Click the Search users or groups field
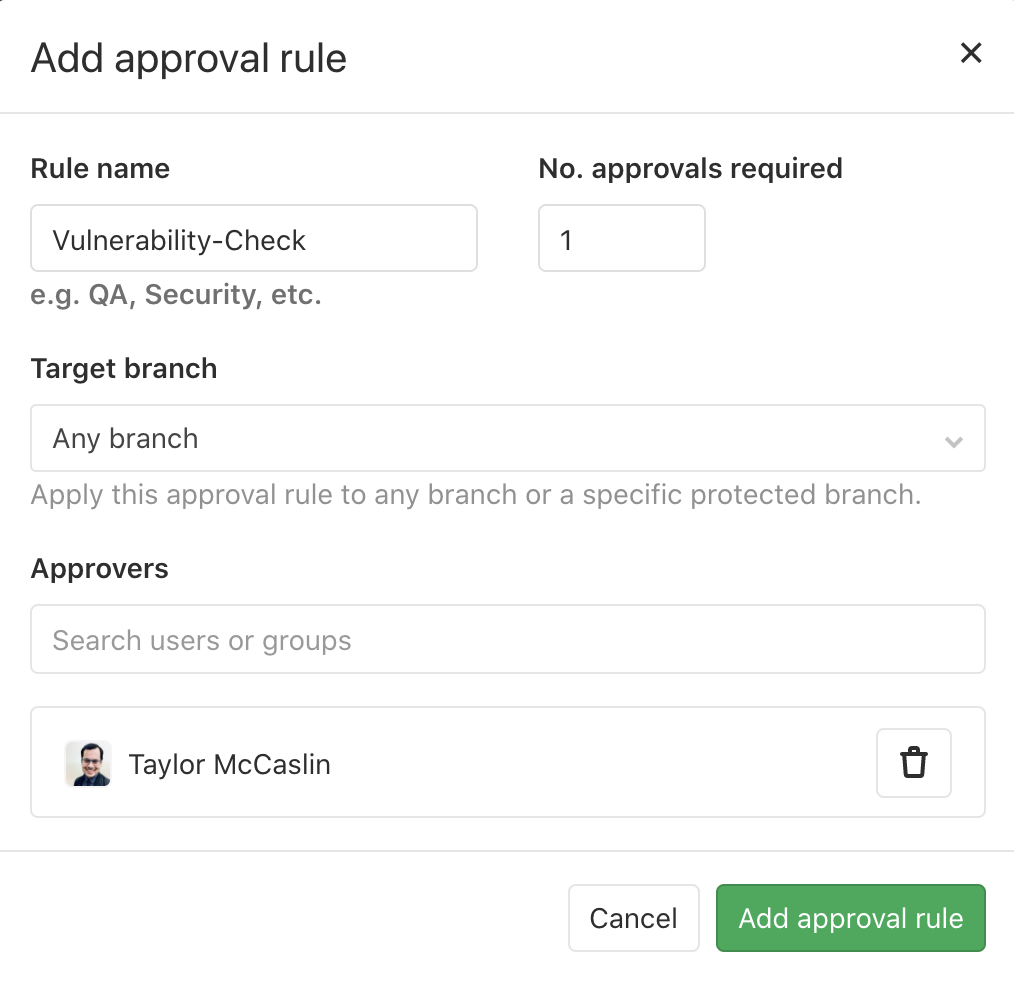Screen dimensions: 1014x982 [x=507, y=639]
